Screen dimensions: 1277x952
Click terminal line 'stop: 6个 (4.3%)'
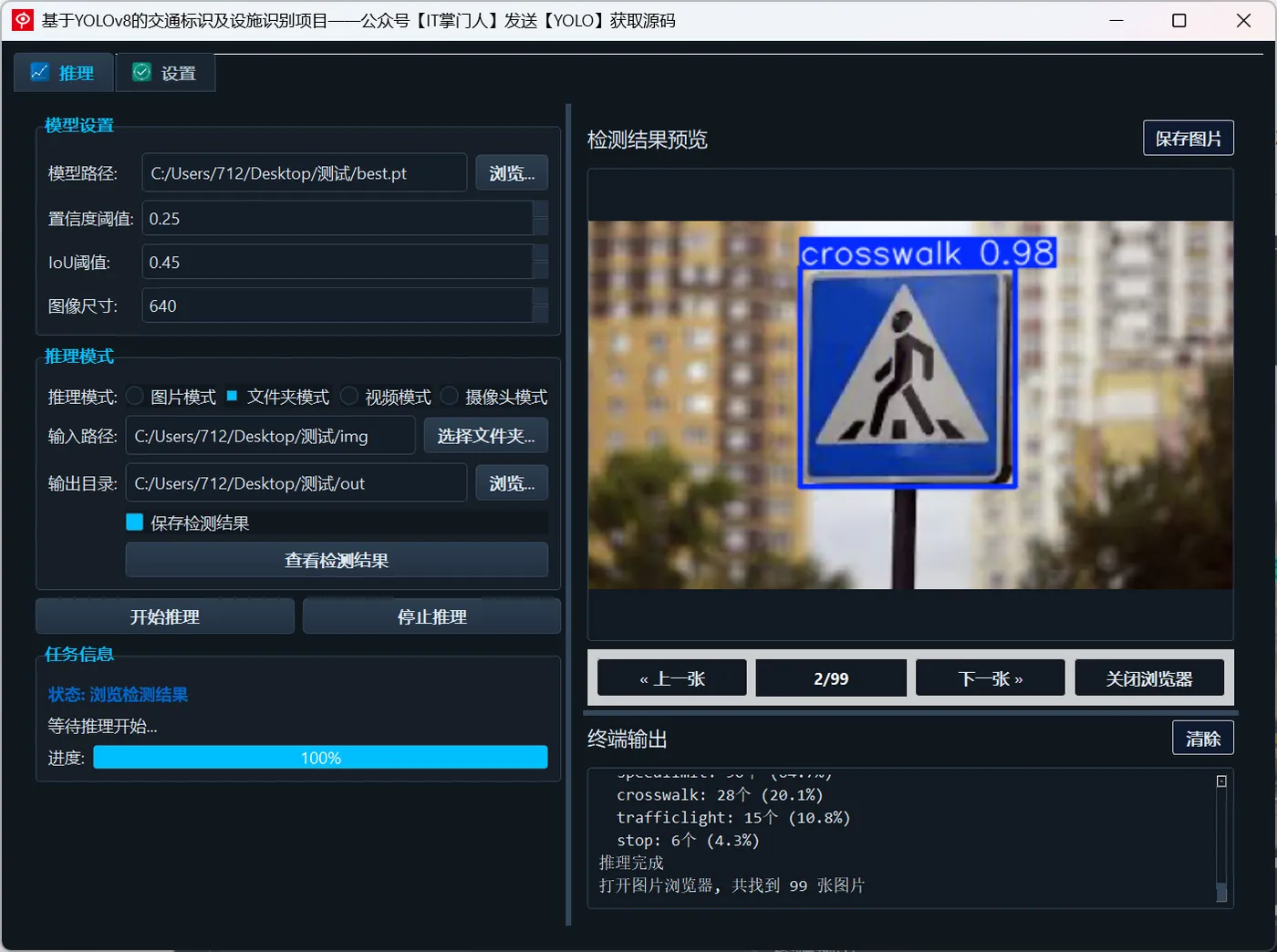(x=688, y=841)
